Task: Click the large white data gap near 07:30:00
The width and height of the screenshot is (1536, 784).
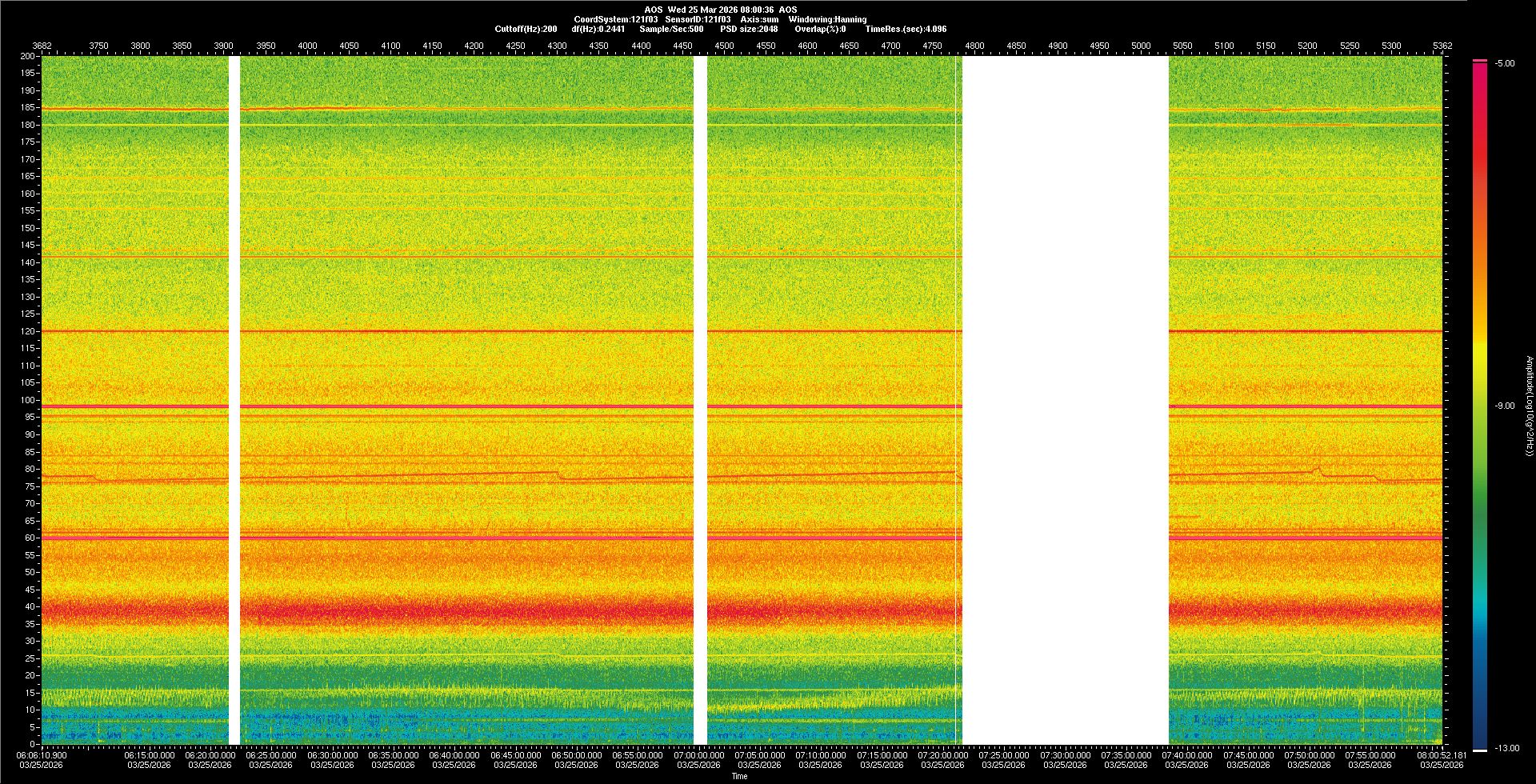Action: [1065, 400]
